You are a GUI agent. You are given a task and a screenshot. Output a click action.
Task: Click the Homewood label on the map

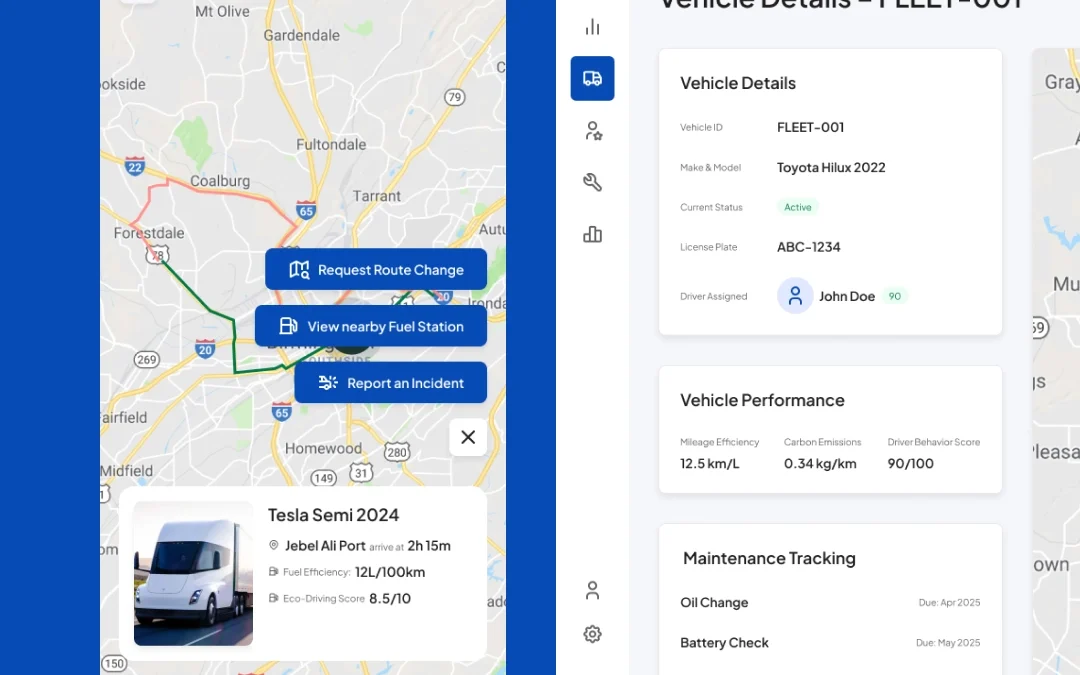323,448
